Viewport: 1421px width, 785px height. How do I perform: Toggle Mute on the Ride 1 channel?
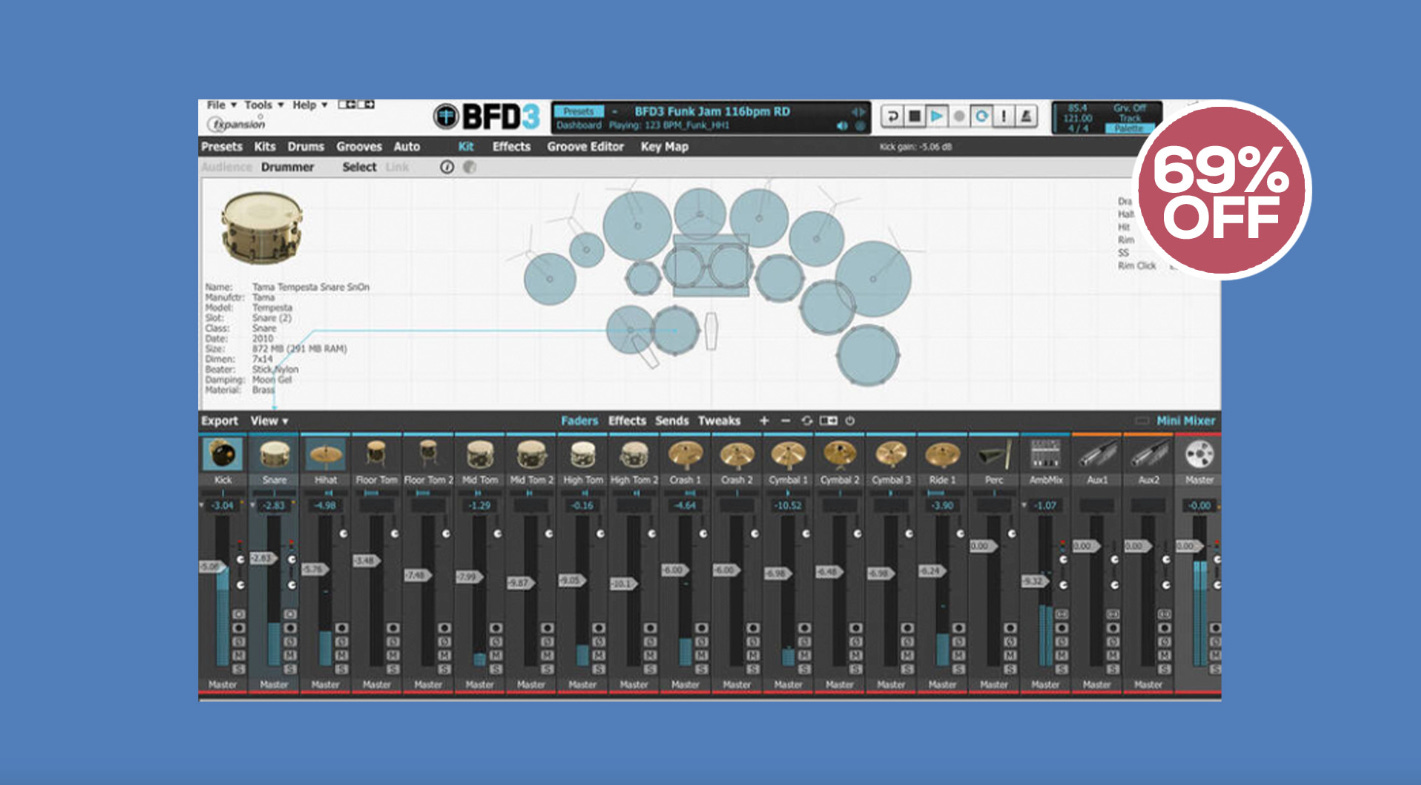pos(959,655)
